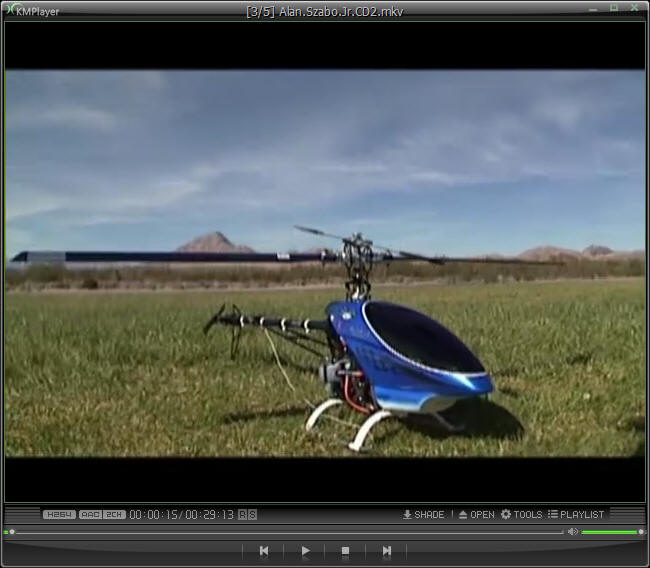Click the AAC audio codec badge
Viewport: 650px width, 568px height.
[90, 514]
